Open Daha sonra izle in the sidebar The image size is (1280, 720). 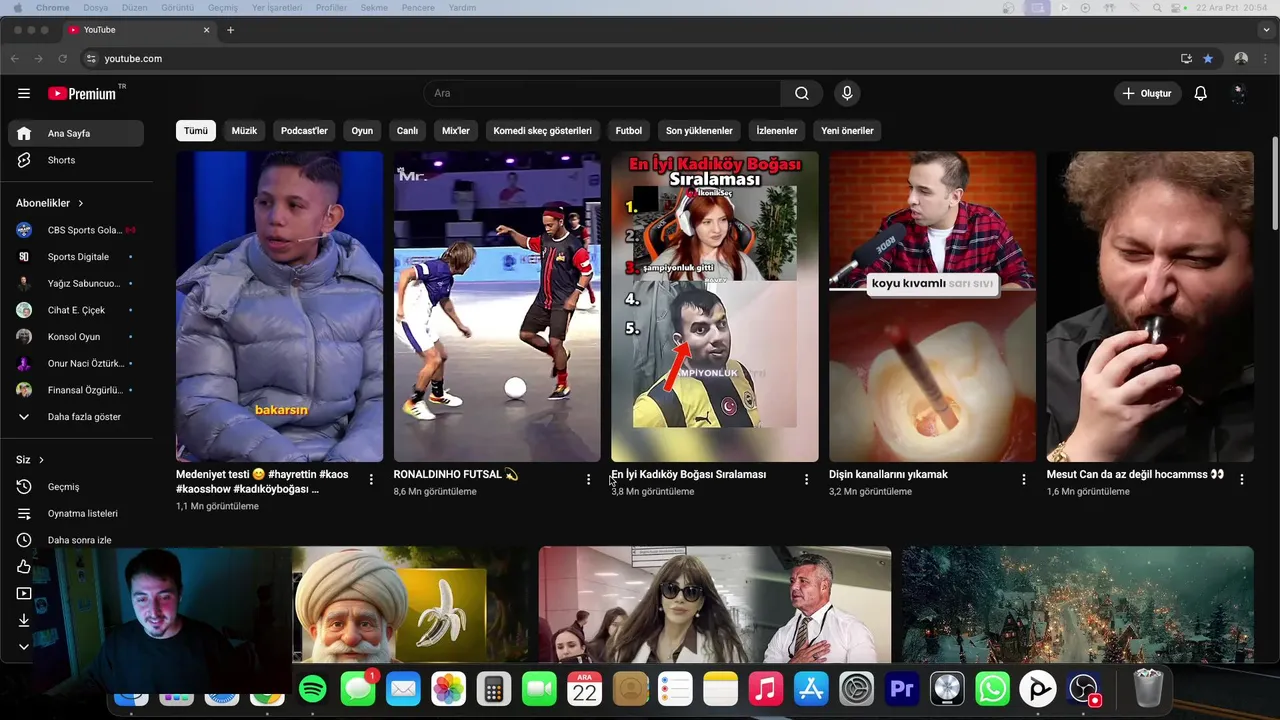pyautogui.click(x=76, y=540)
